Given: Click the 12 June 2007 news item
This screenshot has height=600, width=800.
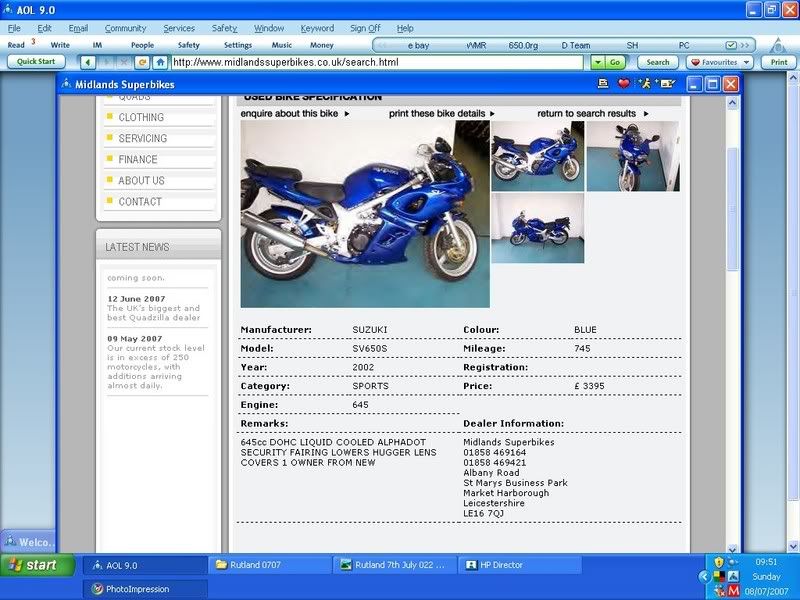Looking at the screenshot, I should click(154, 308).
